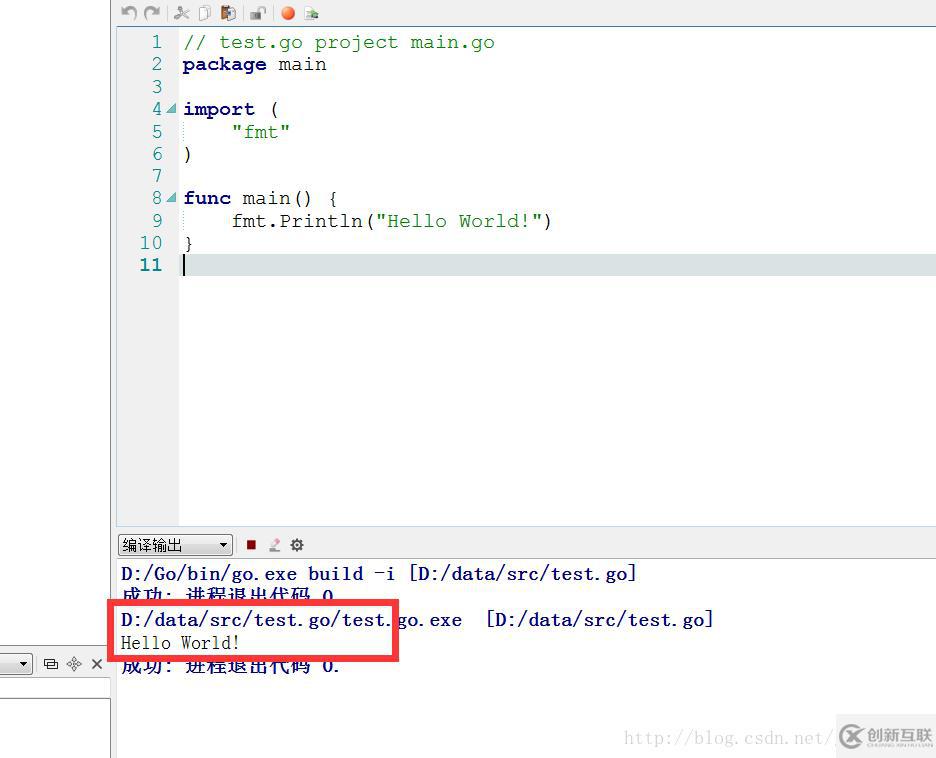Stop the running process with red square
This screenshot has width=936, height=758.
tap(251, 544)
